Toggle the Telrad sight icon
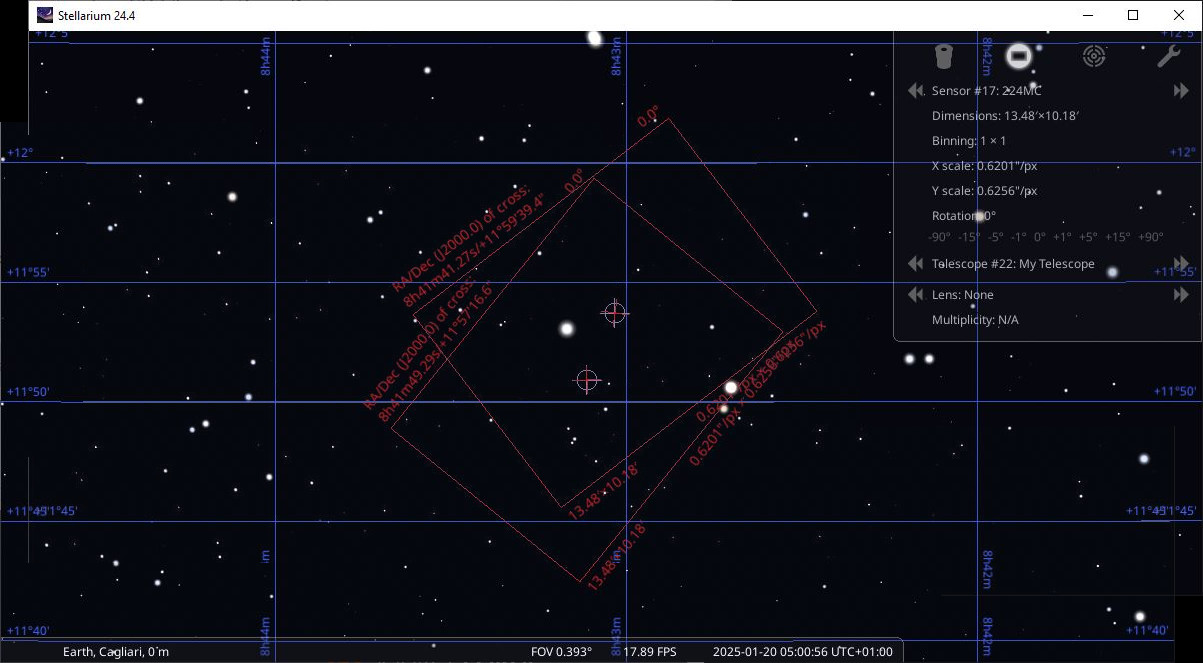This screenshot has height=663, width=1203. (1094, 56)
